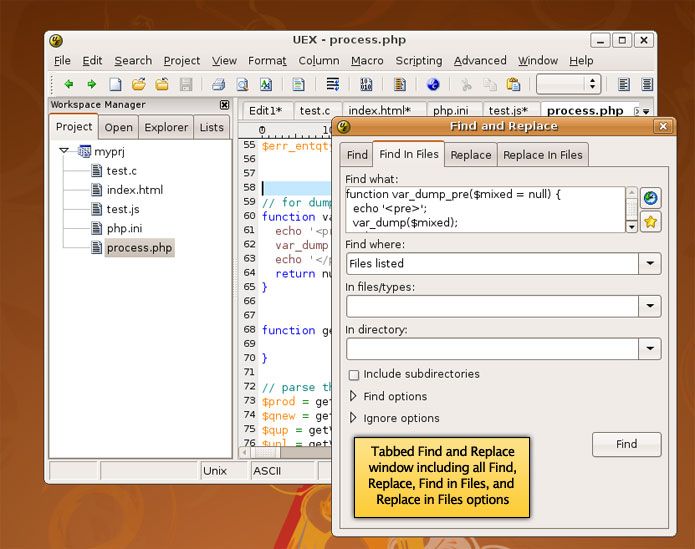Open the Format menu
The width and height of the screenshot is (695, 549).
pyautogui.click(x=267, y=61)
